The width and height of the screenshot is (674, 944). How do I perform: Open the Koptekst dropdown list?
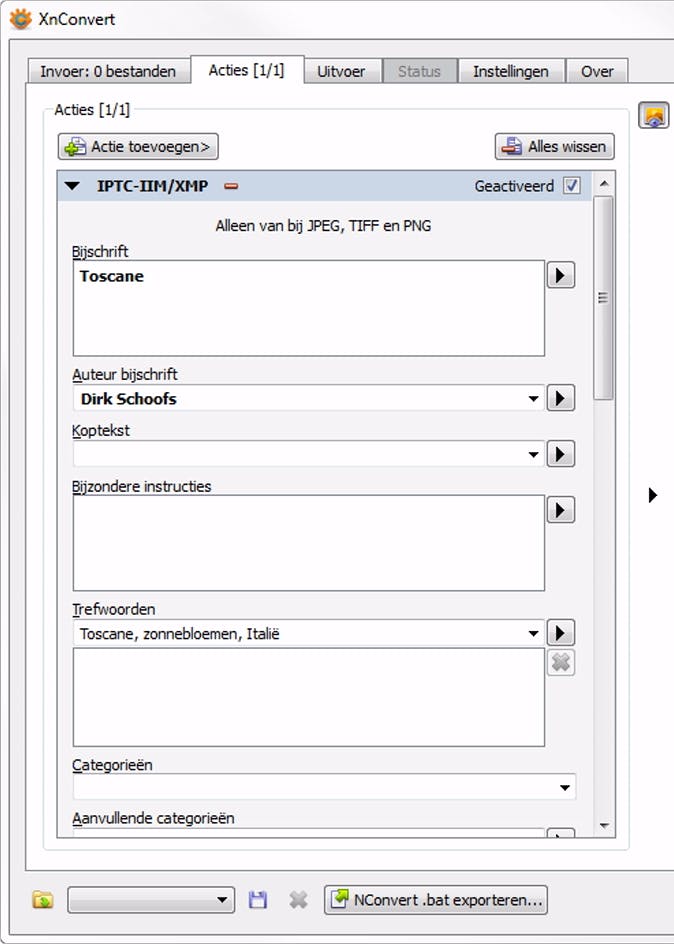[533, 455]
